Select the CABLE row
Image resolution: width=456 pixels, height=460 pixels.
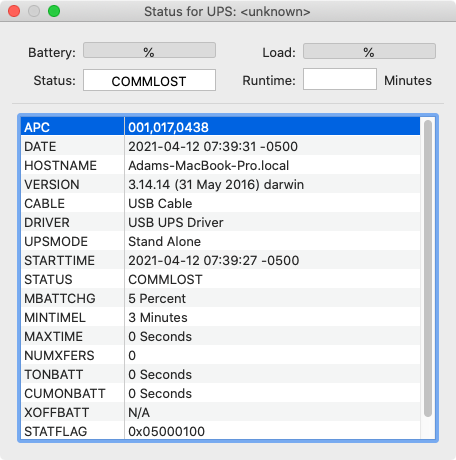pyautogui.click(x=220, y=203)
